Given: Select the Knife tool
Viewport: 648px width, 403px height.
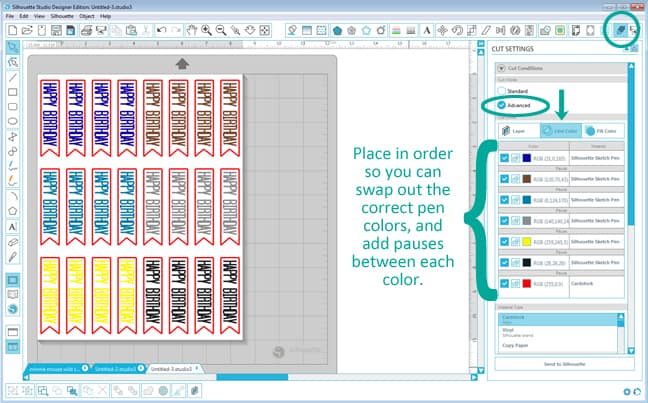Looking at the screenshot, I should click(x=13, y=256).
